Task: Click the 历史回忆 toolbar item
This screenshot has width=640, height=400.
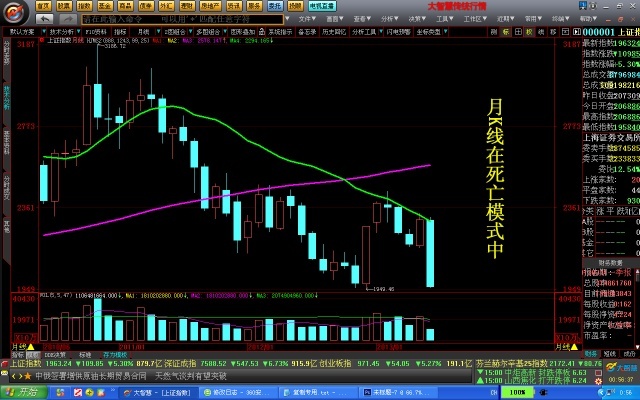Action: coord(334,31)
